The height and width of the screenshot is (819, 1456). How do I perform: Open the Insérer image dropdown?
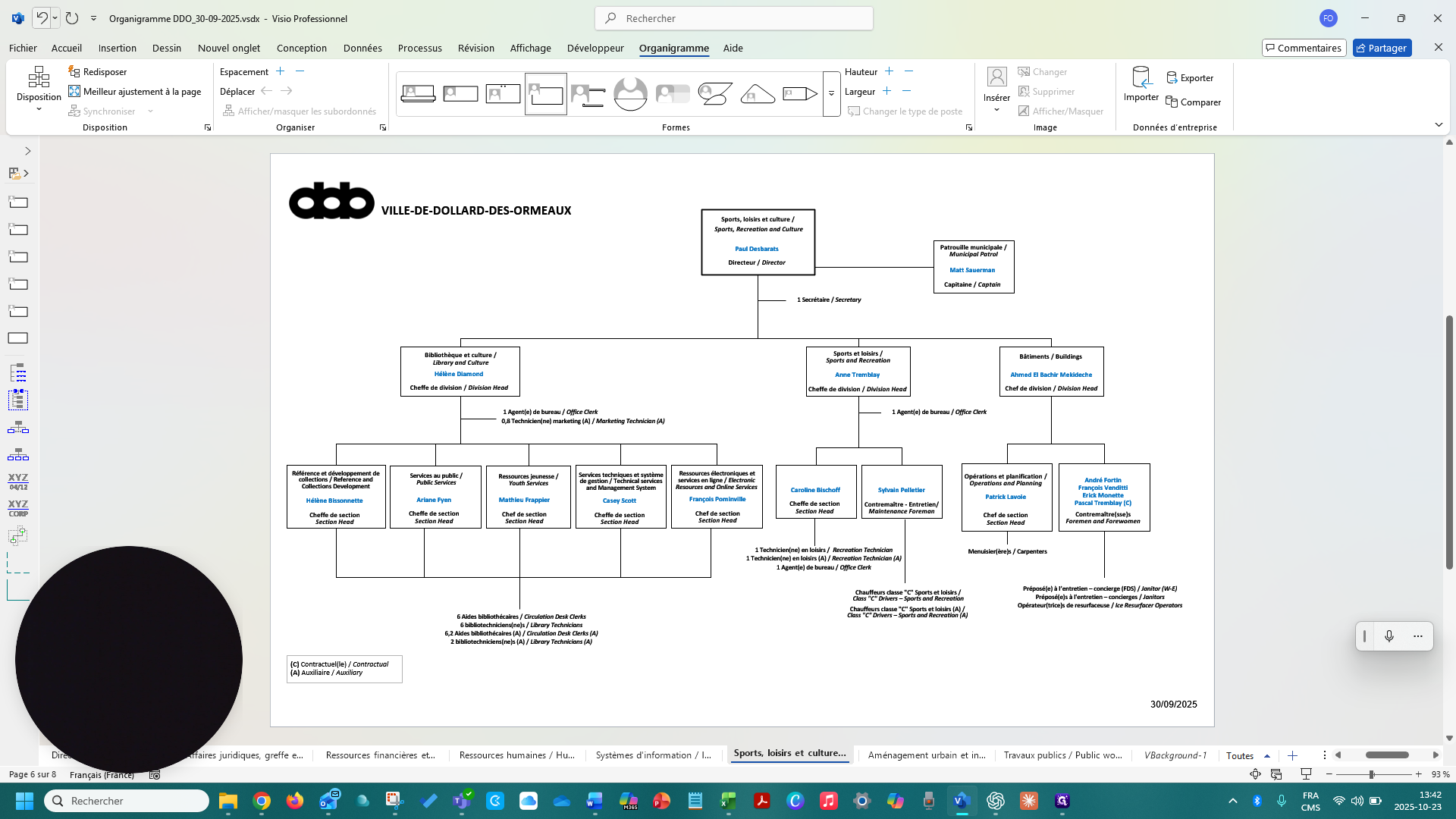(x=996, y=90)
